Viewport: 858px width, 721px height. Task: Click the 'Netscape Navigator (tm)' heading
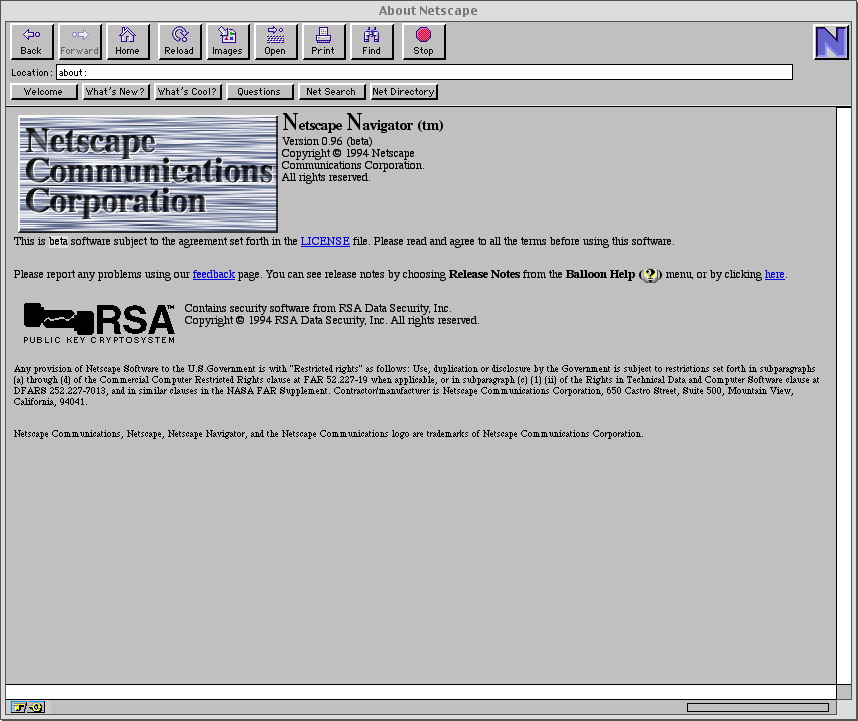[x=362, y=123]
